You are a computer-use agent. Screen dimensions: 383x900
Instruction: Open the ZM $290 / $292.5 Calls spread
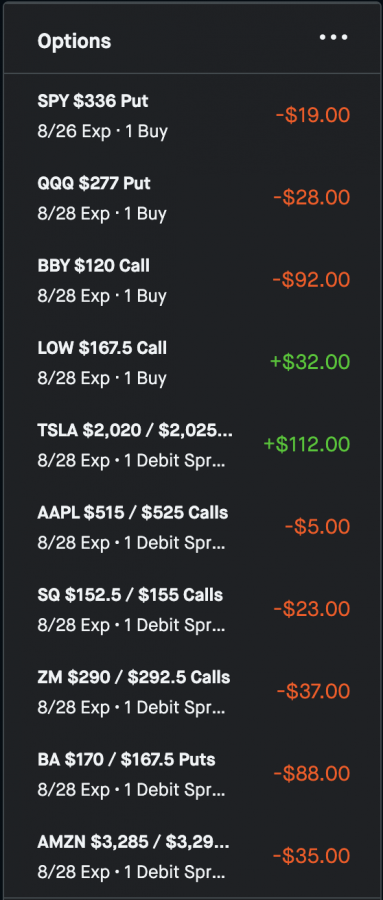tap(193, 691)
